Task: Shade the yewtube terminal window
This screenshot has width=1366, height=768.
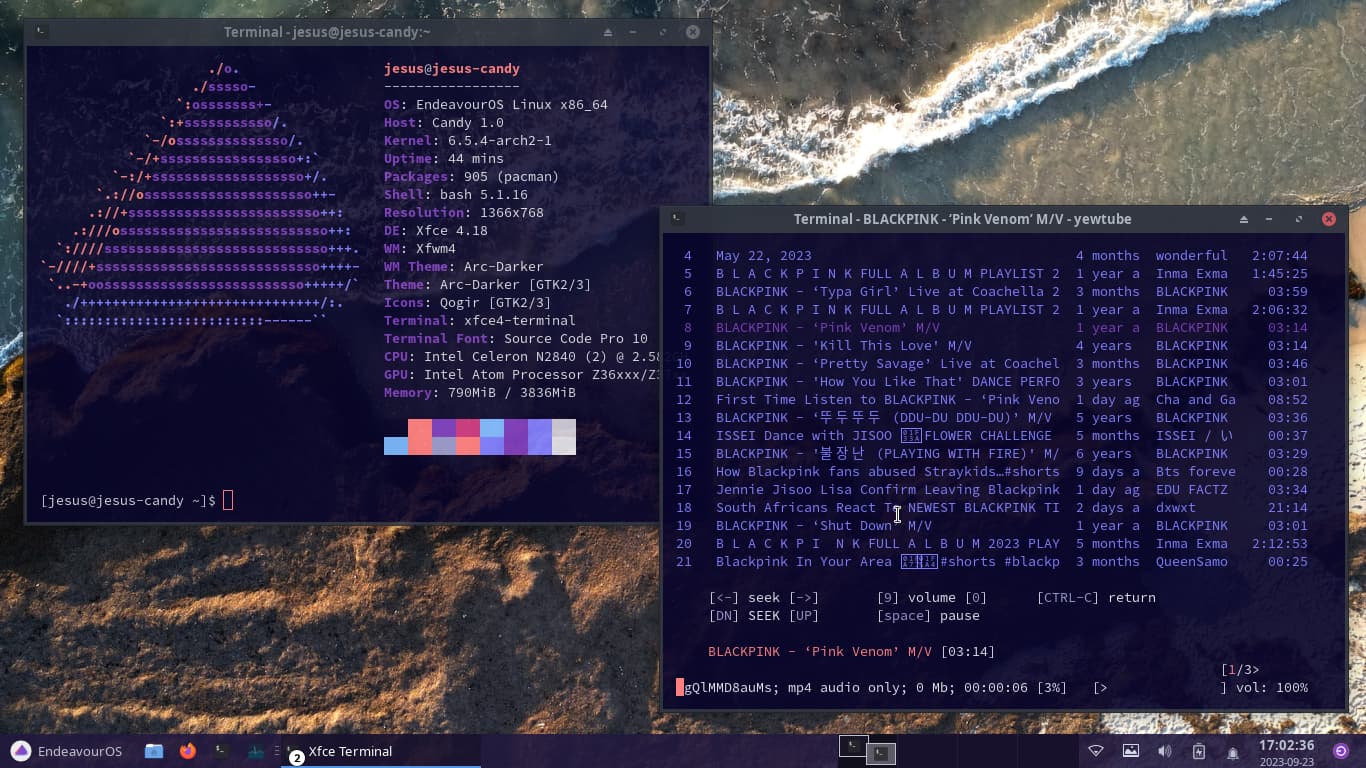Action: tap(1244, 219)
